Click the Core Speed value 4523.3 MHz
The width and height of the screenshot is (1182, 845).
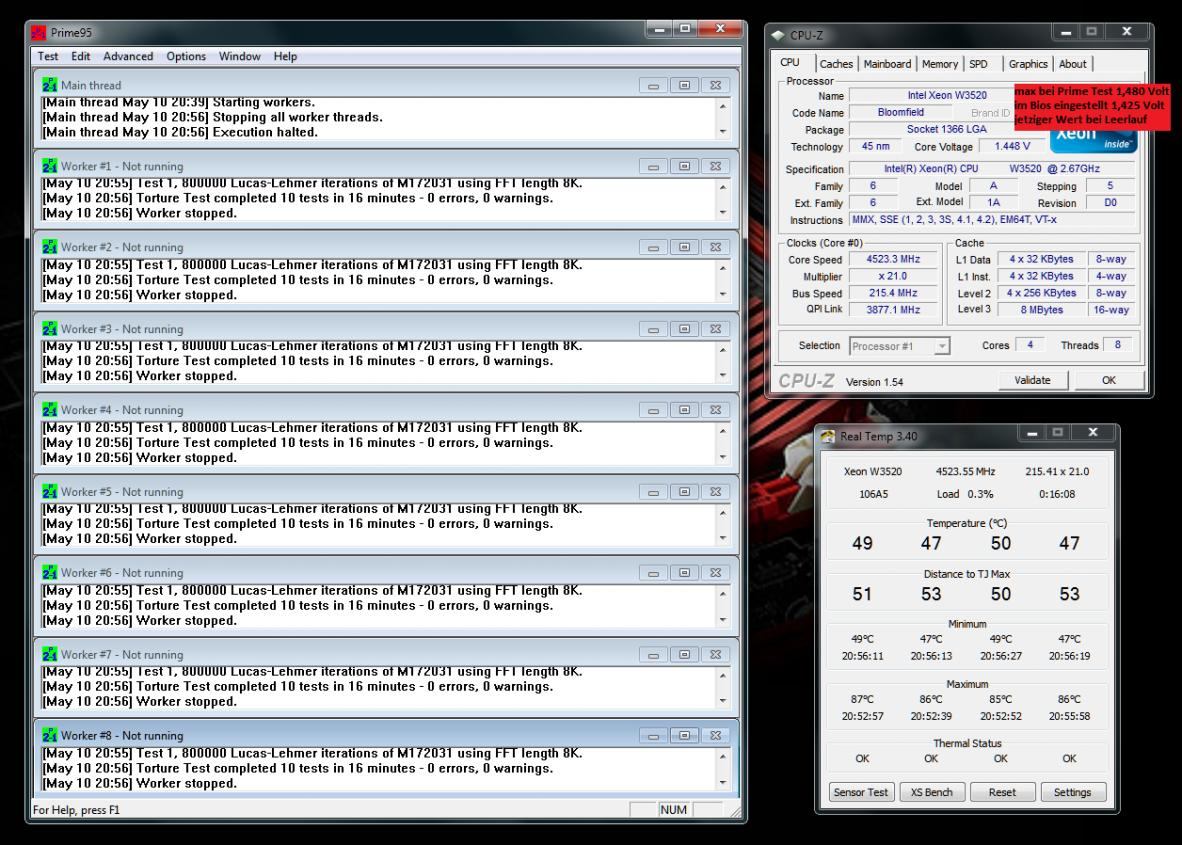click(893, 259)
